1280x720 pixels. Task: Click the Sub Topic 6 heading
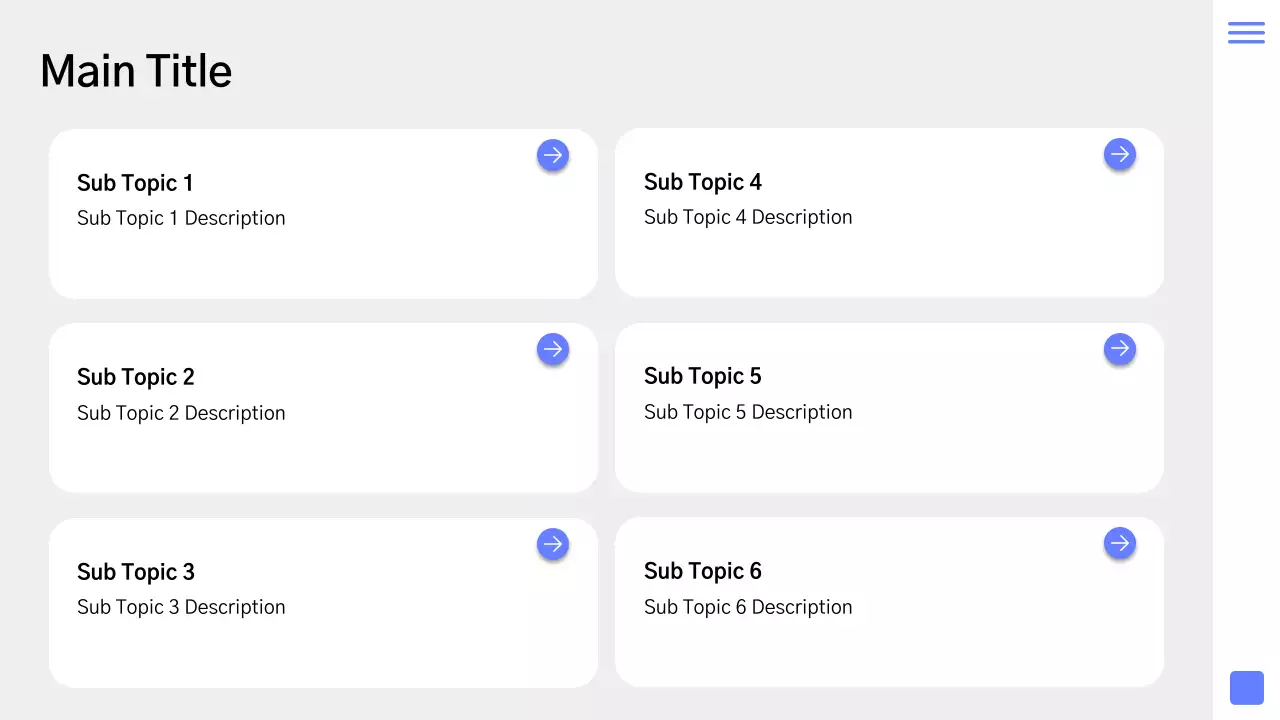pos(703,571)
